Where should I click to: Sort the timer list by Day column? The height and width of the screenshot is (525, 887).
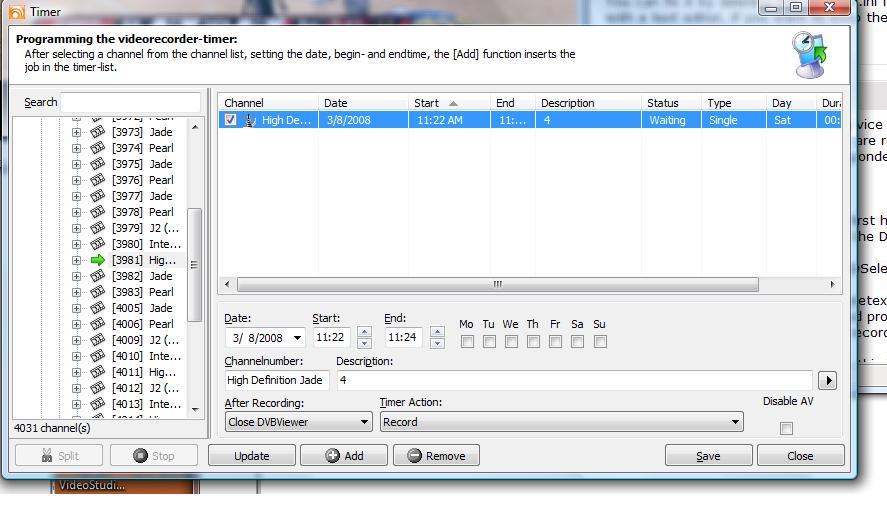(x=791, y=103)
